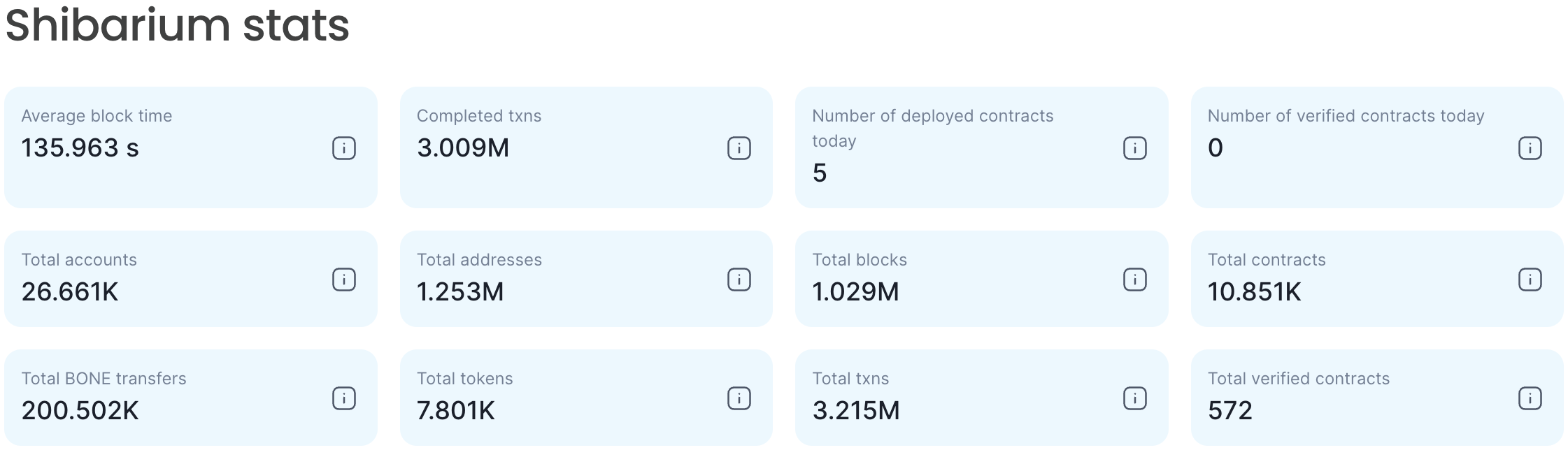
Task: Select the Total BONE transfers value 200.502K
Action: (80, 411)
